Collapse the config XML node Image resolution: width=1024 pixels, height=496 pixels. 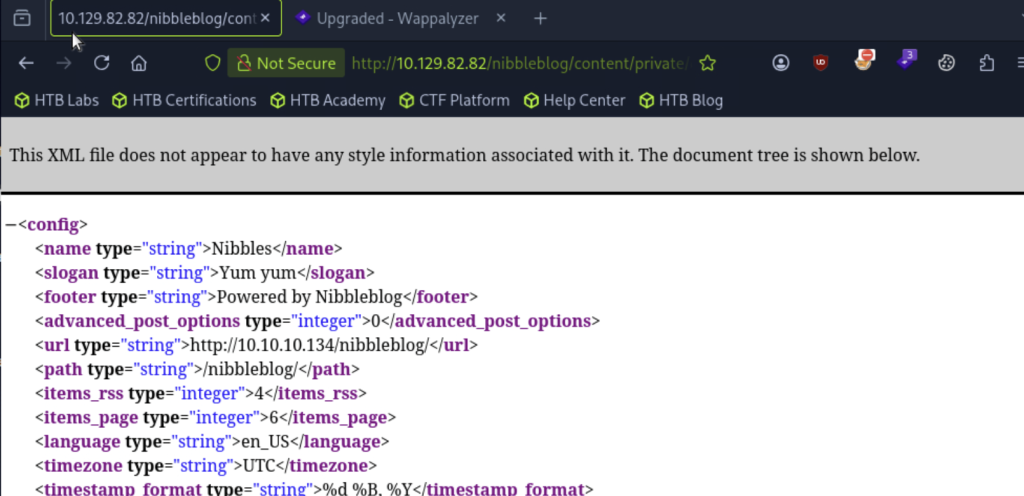click(10, 225)
